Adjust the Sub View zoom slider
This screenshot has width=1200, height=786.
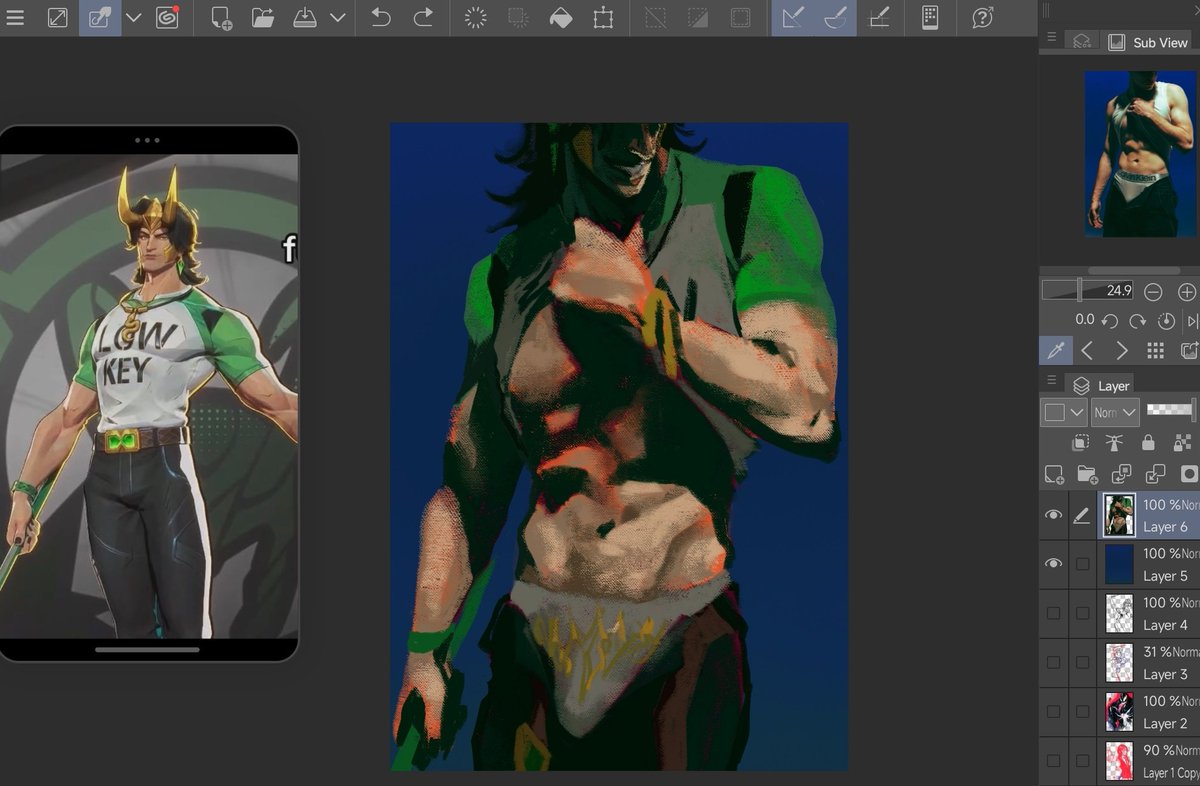click(1088, 291)
